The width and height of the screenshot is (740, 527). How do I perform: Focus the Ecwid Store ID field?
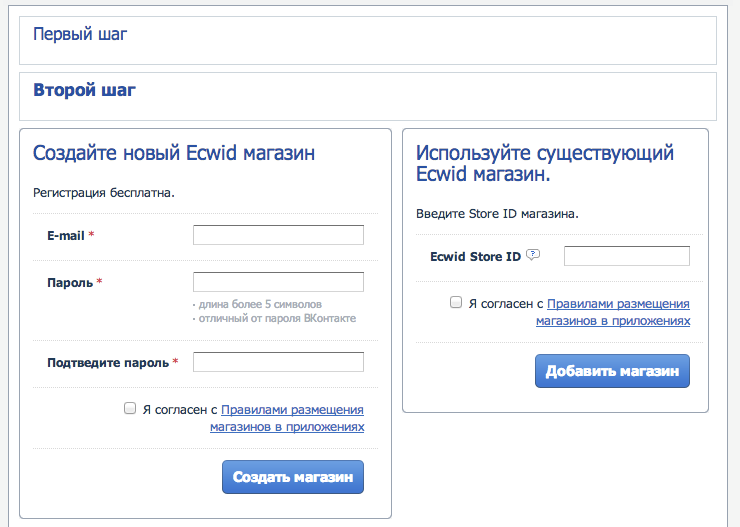[x=627, y=256]
